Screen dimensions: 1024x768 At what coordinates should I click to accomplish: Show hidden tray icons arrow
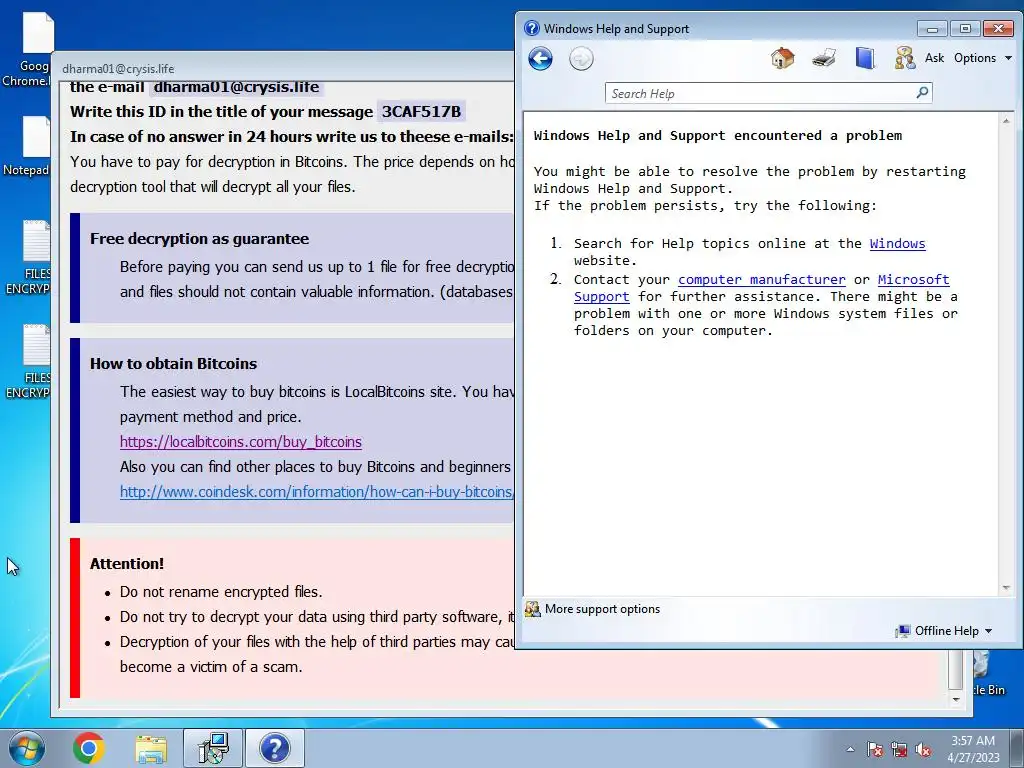[850, 749]
